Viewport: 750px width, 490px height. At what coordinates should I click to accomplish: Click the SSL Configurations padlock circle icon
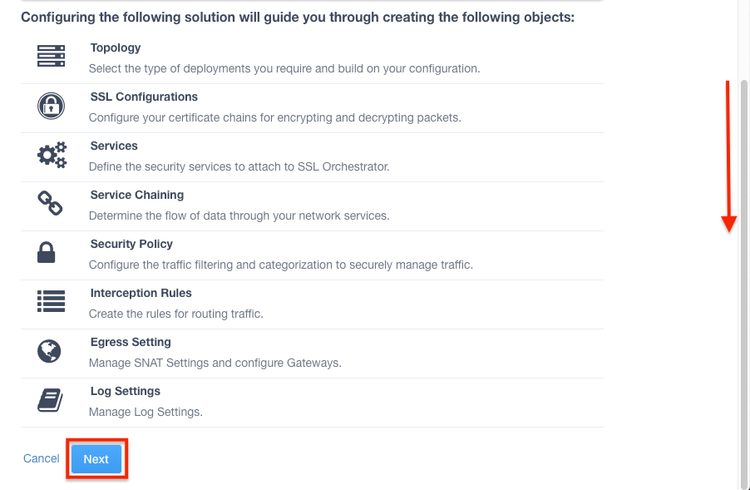pos(50,106)
